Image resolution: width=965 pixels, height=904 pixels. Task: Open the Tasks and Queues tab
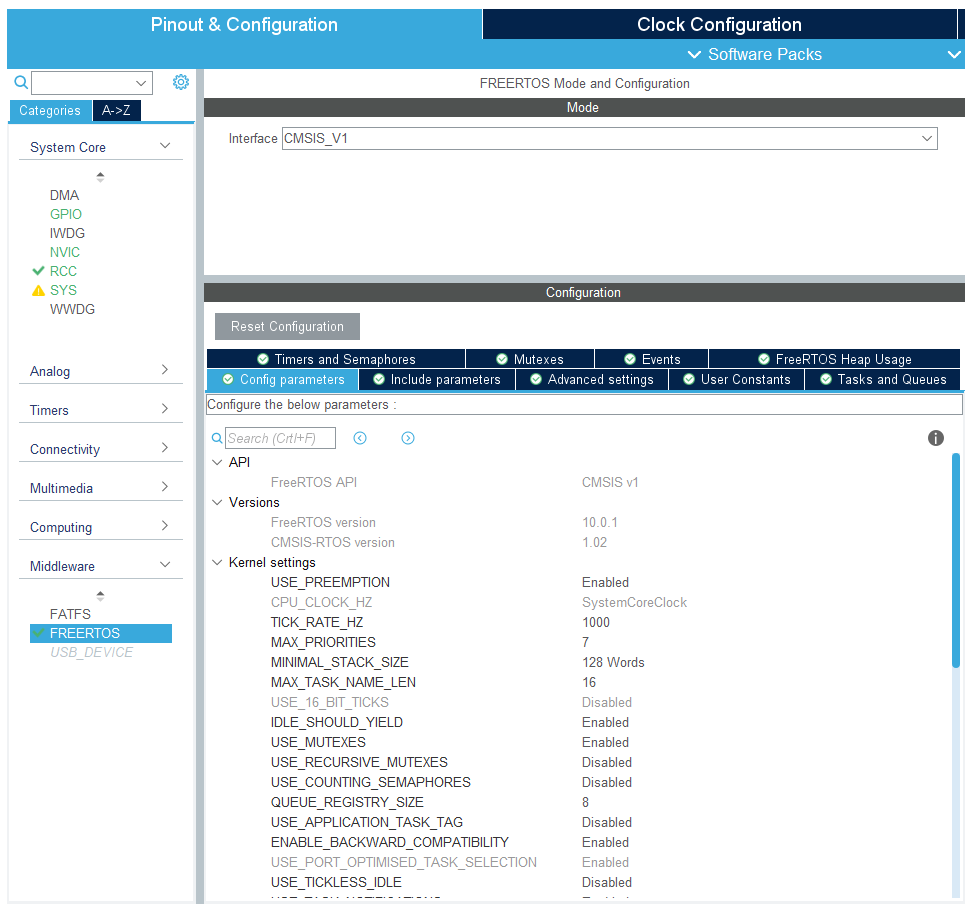point(883,380)
